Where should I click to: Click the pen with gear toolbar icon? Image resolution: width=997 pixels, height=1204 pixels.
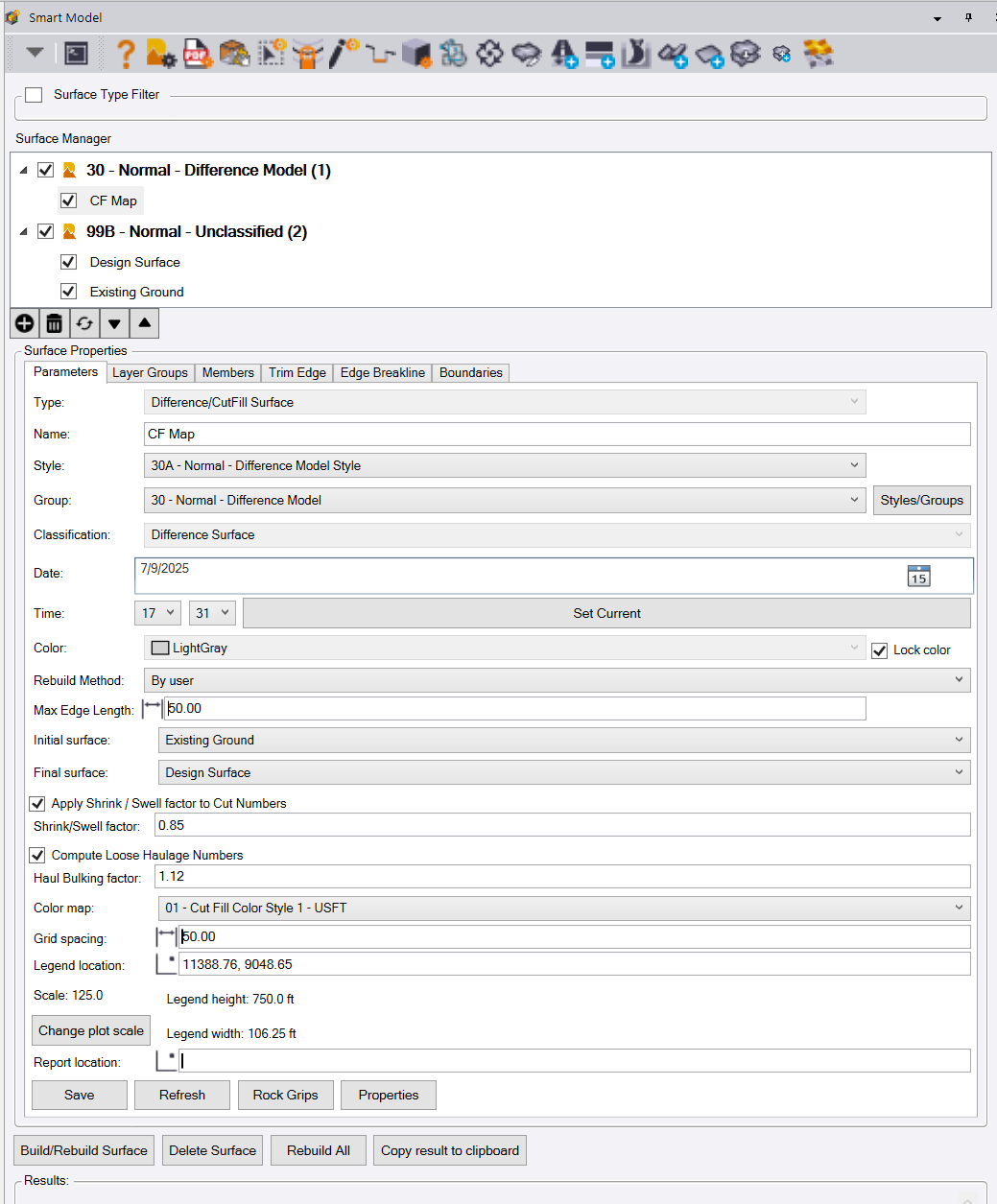344,54
